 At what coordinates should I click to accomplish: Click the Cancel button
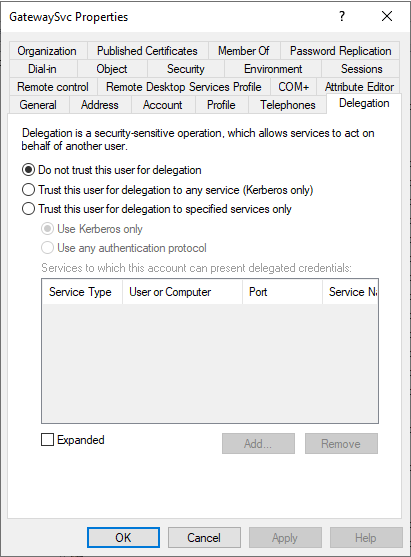click(x=204, y=537)
